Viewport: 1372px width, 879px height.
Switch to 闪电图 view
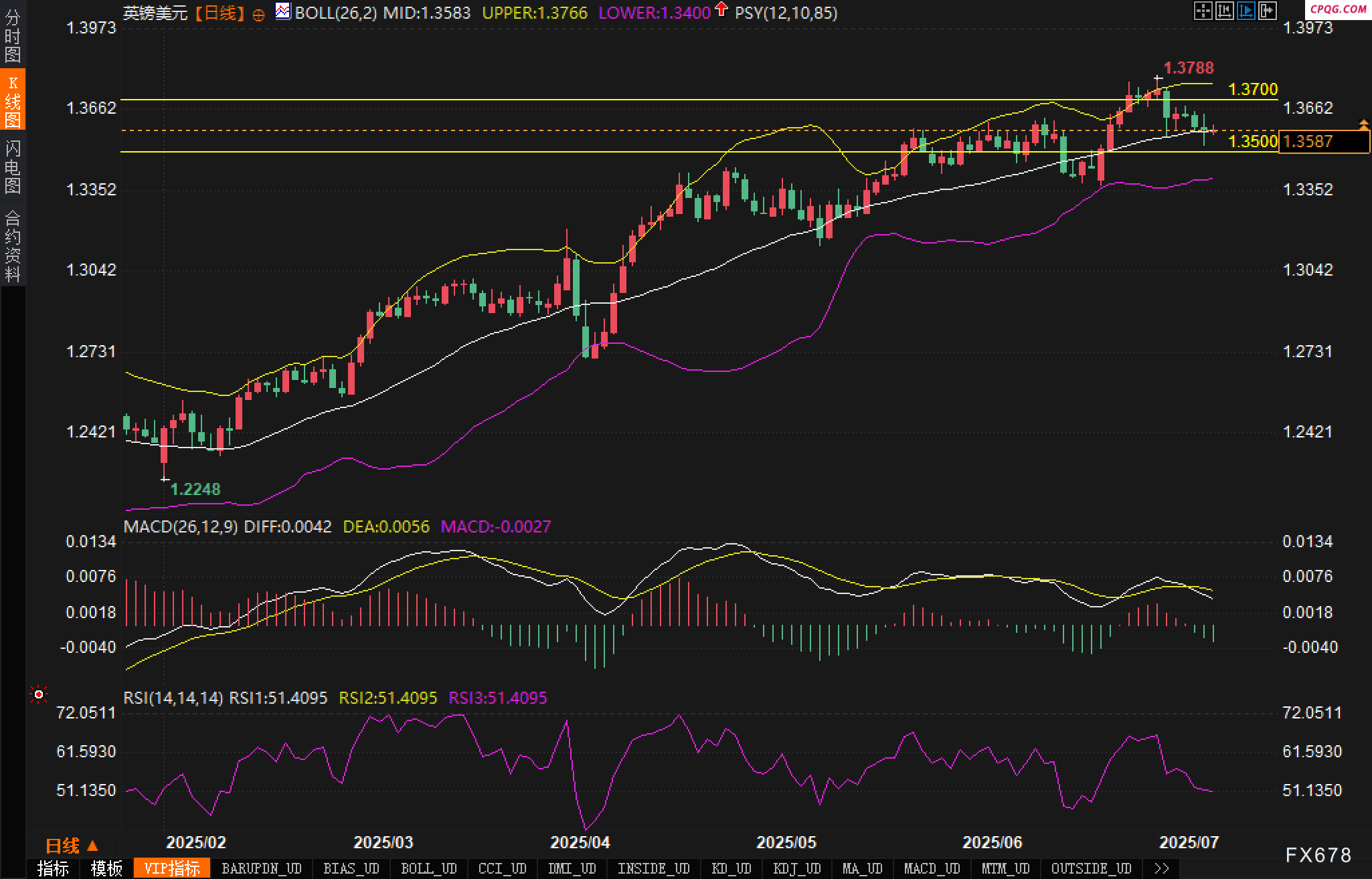(x=13, y=167)
